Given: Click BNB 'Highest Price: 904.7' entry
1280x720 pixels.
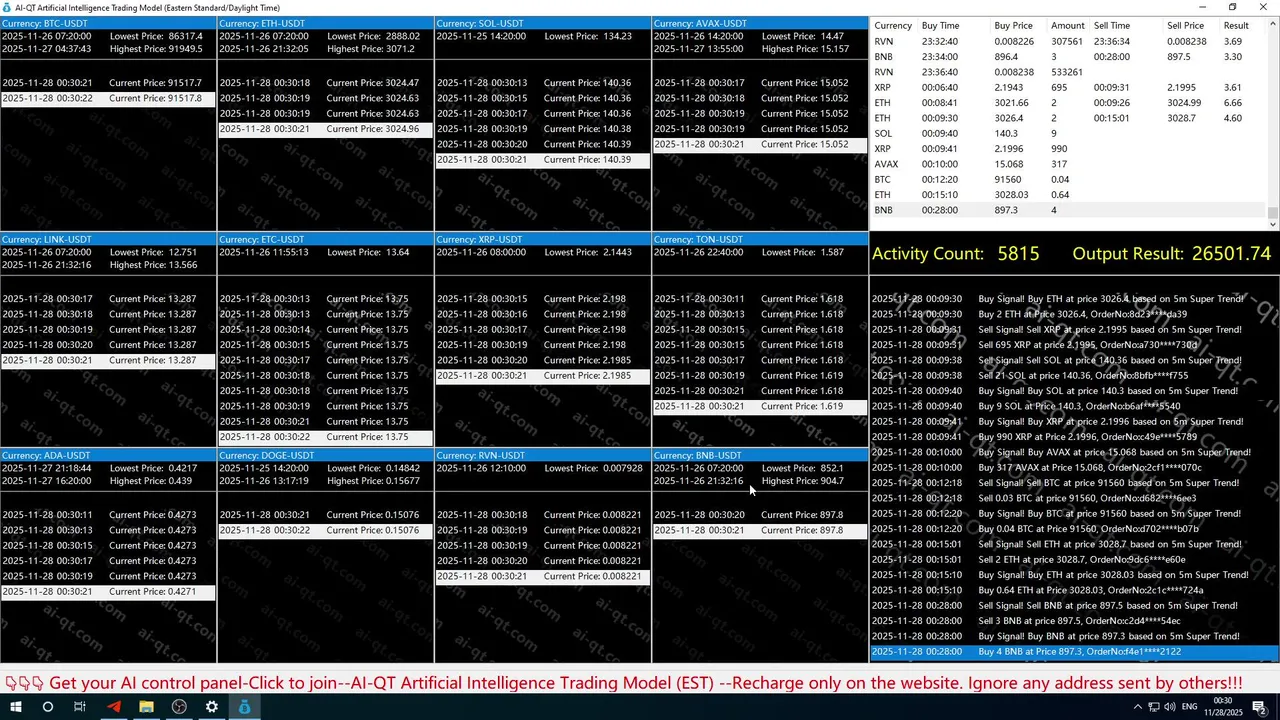Looking at the screenshot, I should tap(803, 481).
